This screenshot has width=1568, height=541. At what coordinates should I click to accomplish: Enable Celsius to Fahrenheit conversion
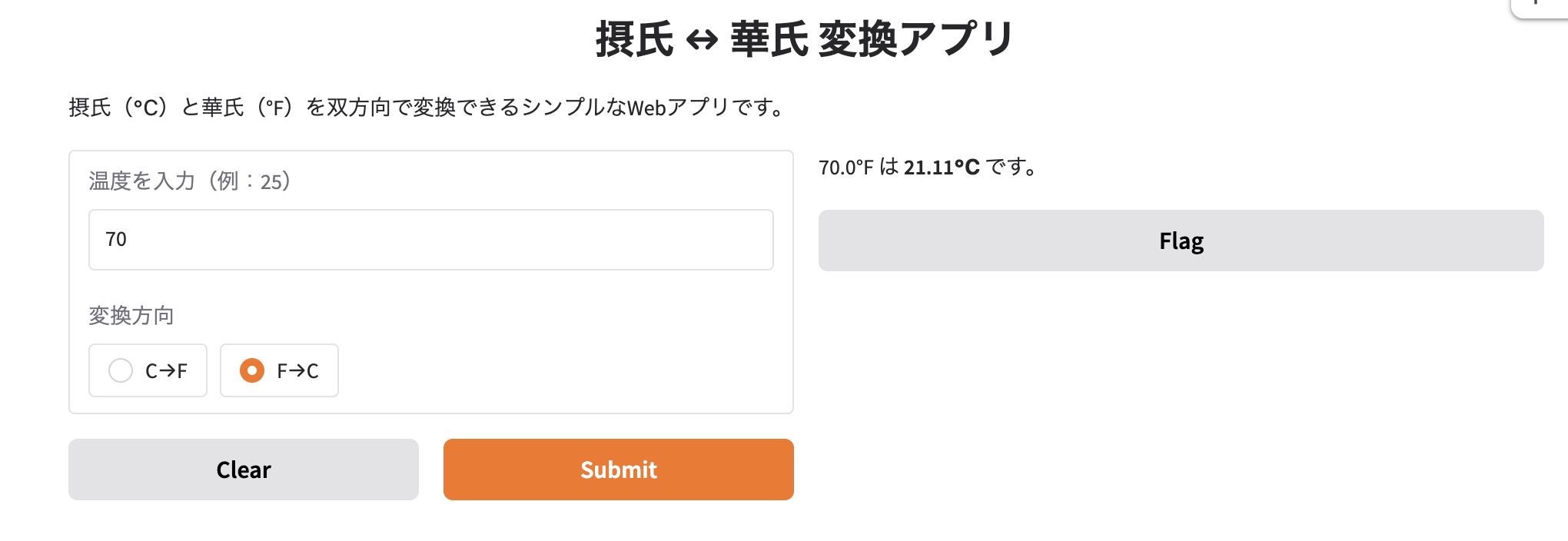[x=120, y=370]
